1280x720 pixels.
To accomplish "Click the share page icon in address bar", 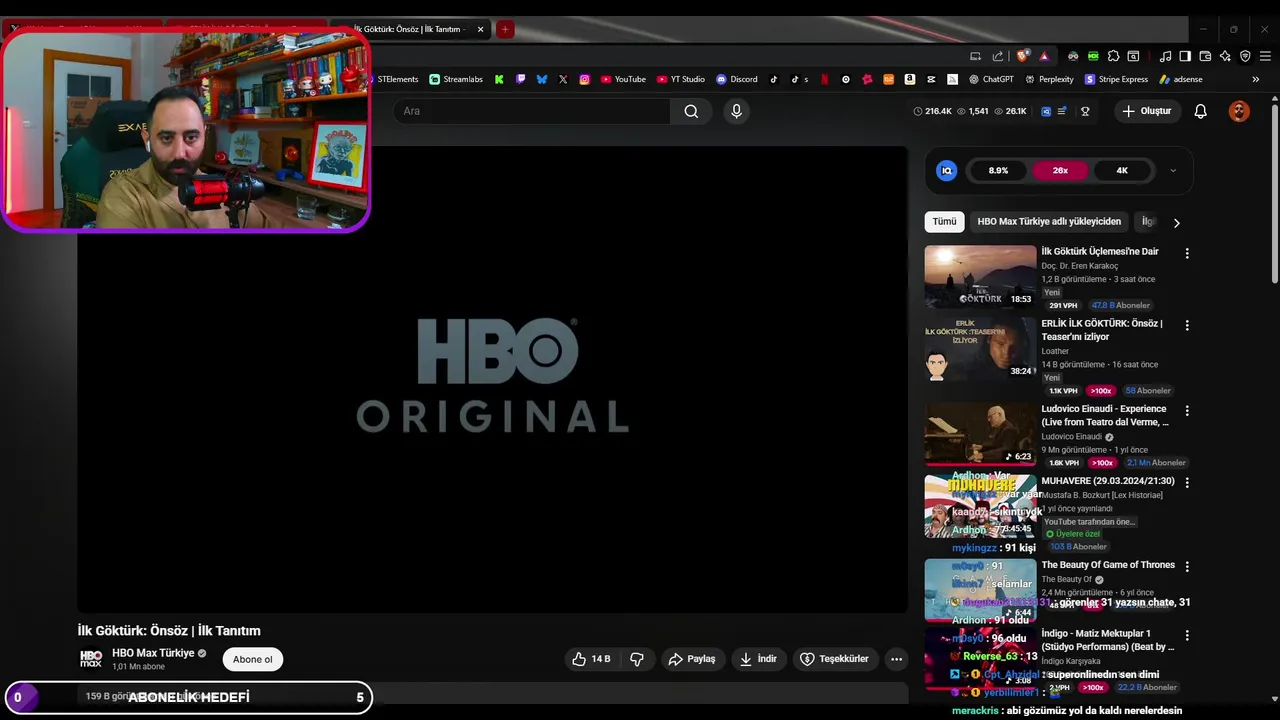I will coord(998,56).
